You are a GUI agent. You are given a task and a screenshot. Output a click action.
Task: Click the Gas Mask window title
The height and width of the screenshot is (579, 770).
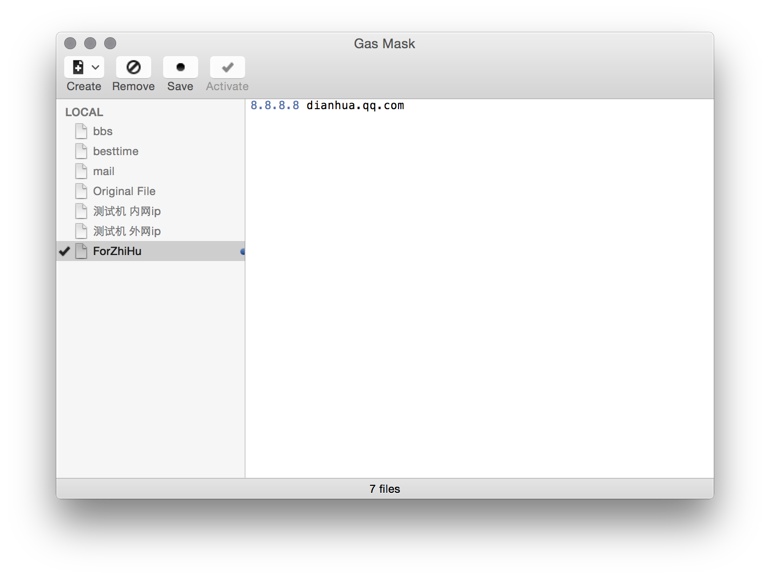[385, 44]
